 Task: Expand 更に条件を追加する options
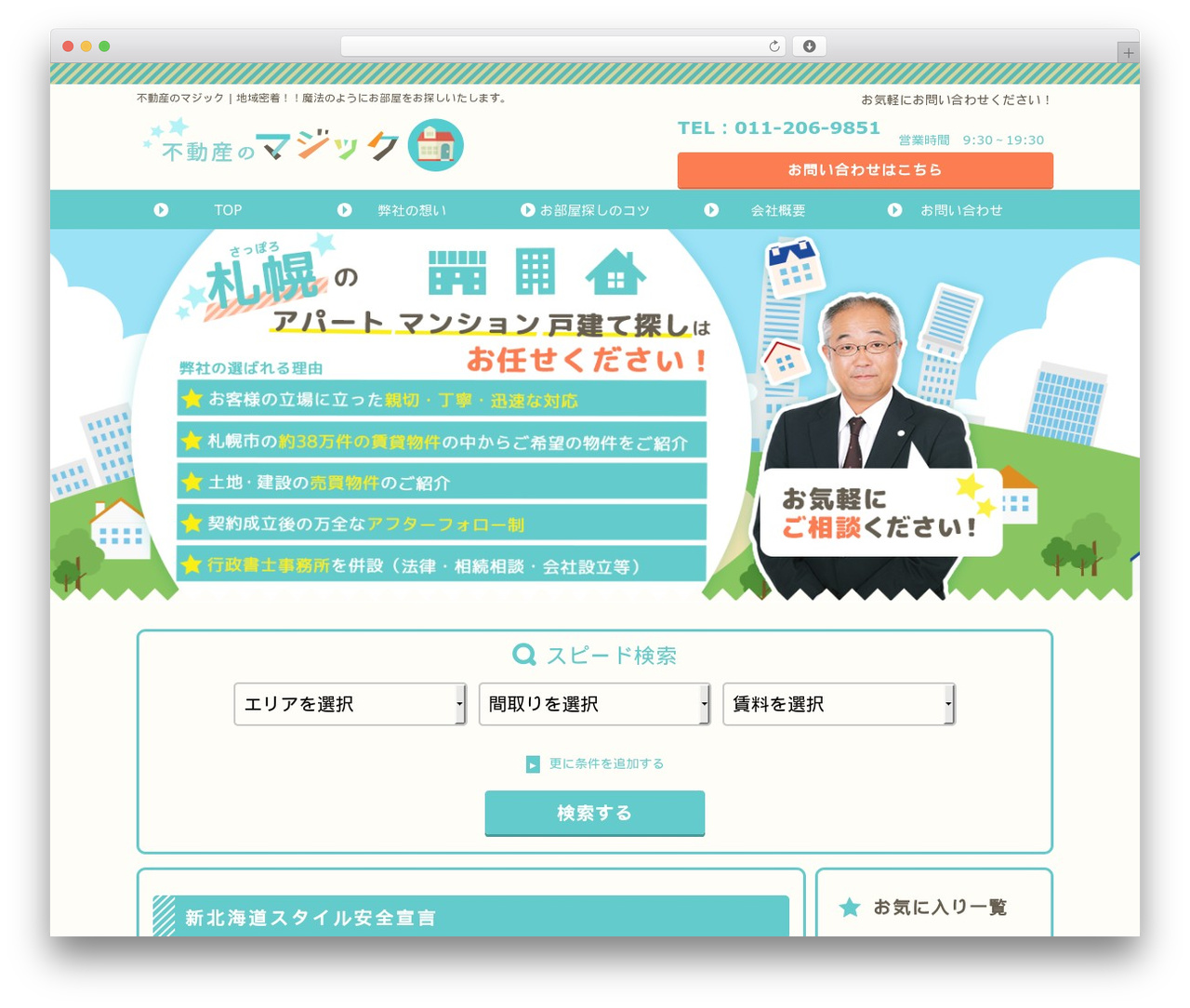tap(606, 763)
